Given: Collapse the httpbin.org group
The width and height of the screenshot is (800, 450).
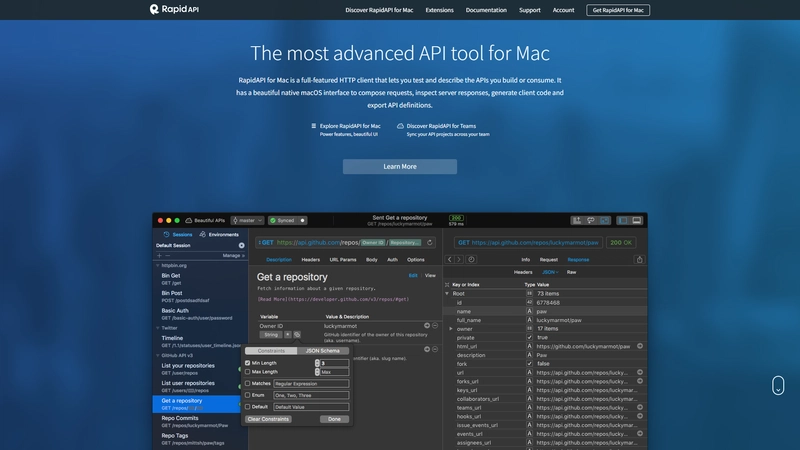Looking at the screenshot, I should [158, 265].
